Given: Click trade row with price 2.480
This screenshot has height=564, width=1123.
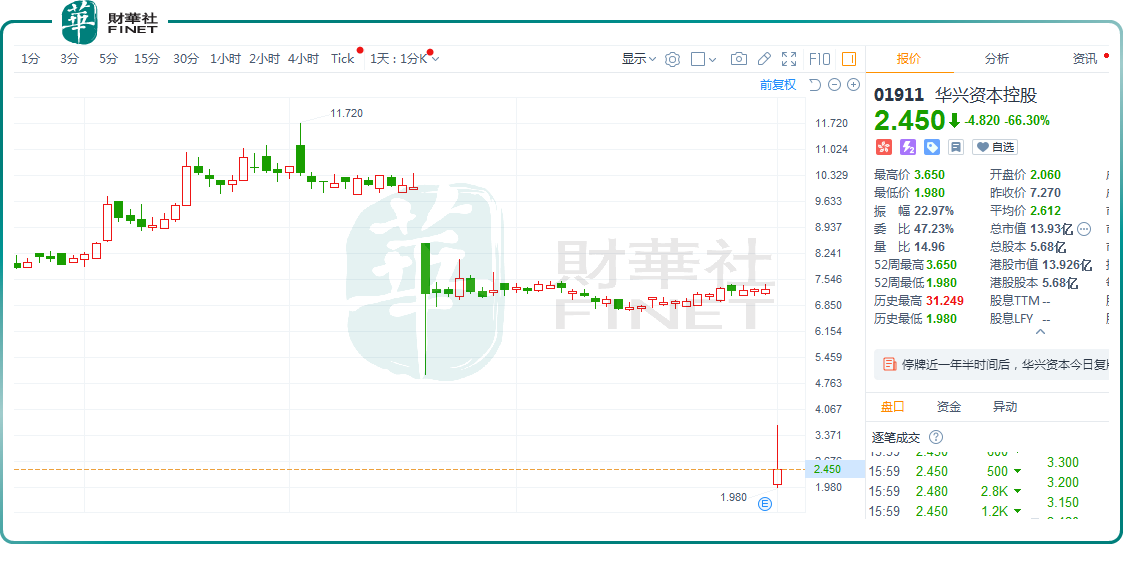Looking at the screenshot, I should 945,492.
